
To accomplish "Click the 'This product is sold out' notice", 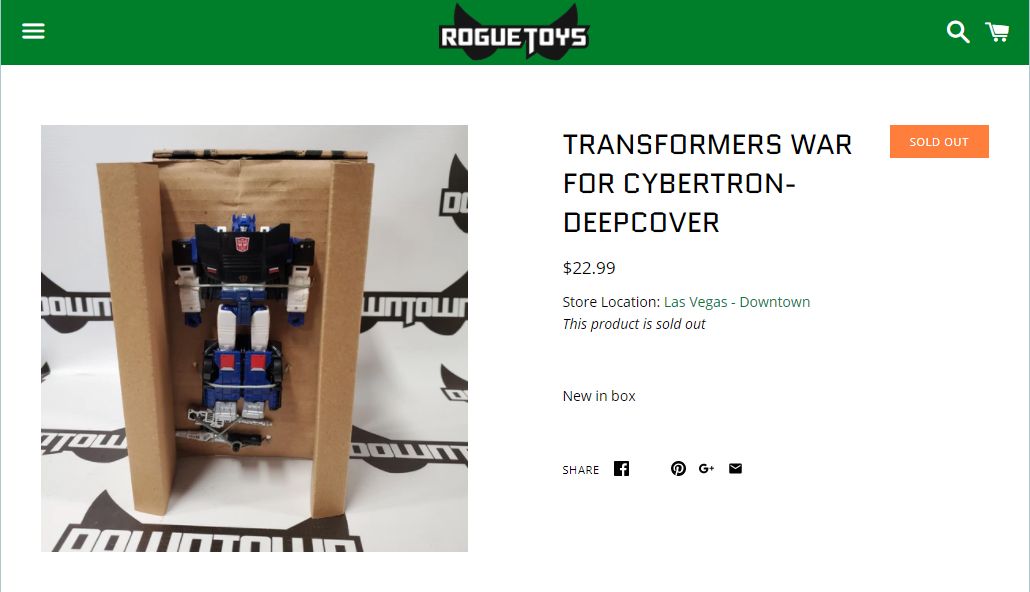I will (x=634, y=324).
